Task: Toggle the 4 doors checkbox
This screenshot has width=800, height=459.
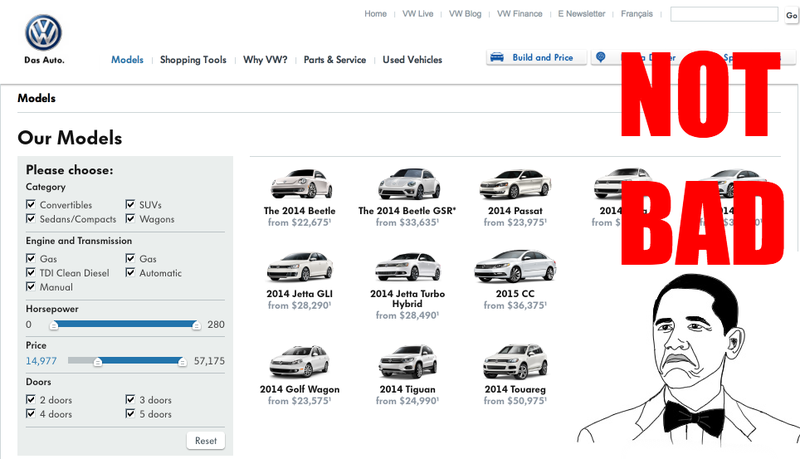Action: point(31,414)
